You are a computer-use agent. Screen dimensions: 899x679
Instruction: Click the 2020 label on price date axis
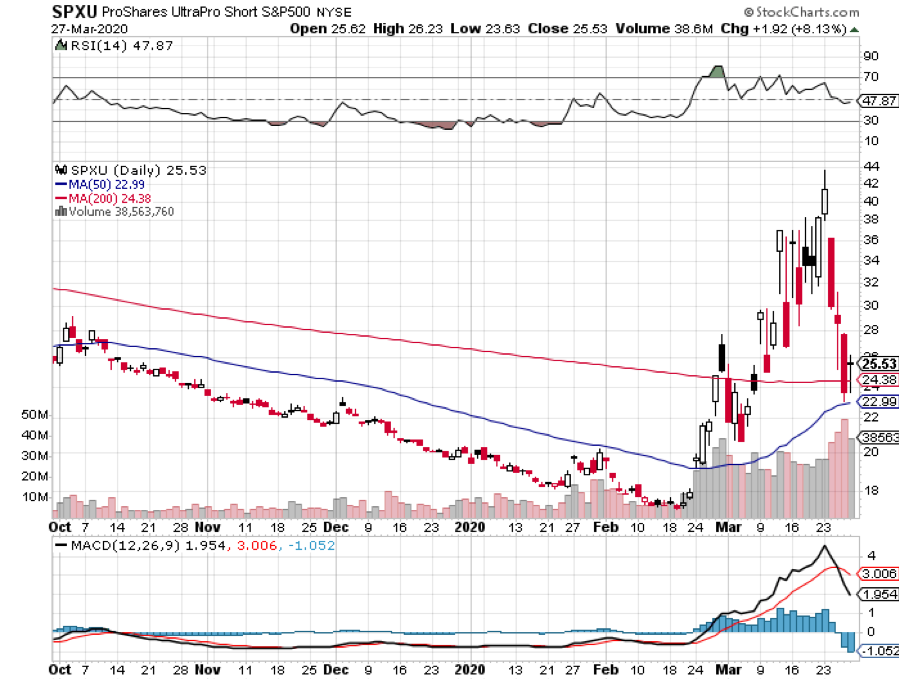[469, 524]
